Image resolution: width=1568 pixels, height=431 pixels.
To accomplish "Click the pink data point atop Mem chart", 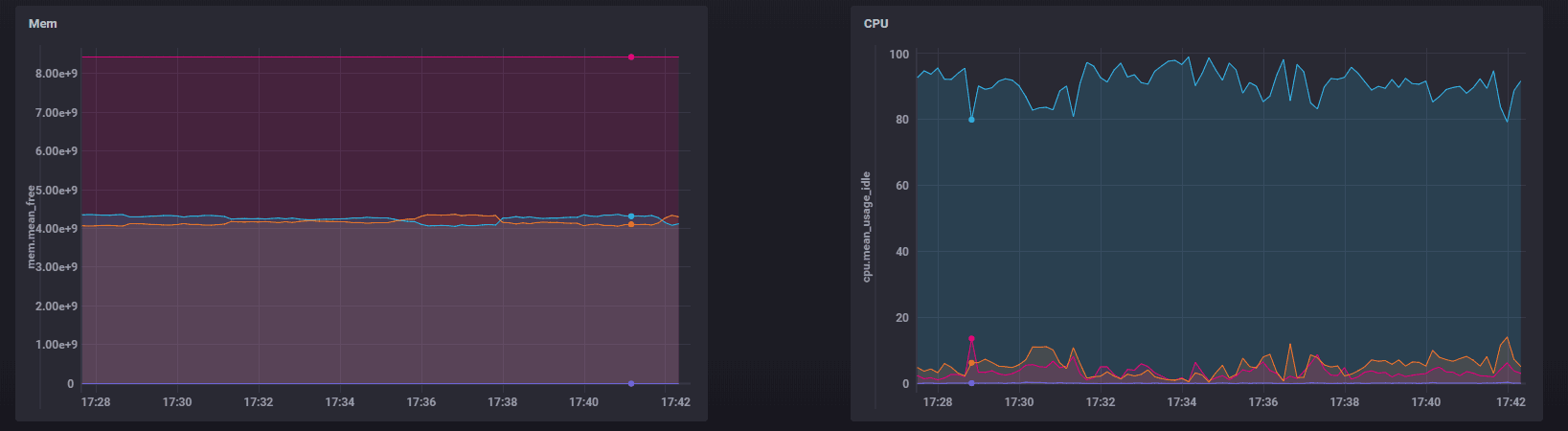I will point(631,57).
